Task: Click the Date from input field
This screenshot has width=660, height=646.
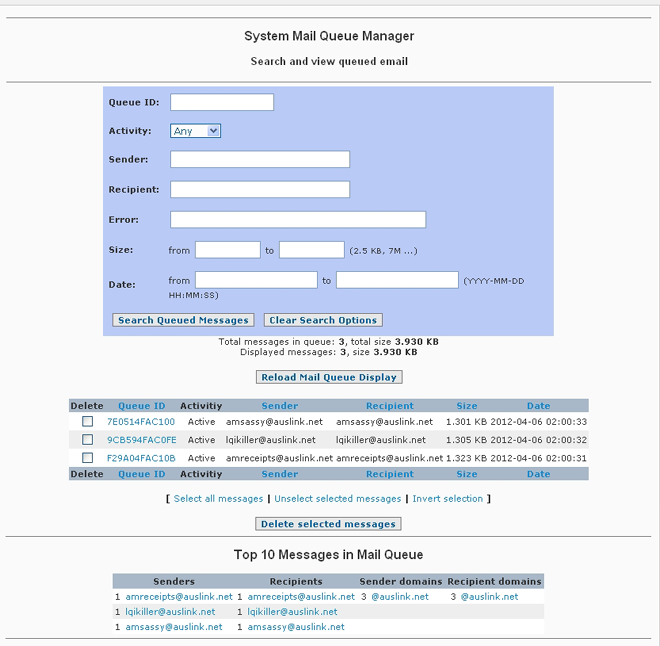Action: (256, 280)
